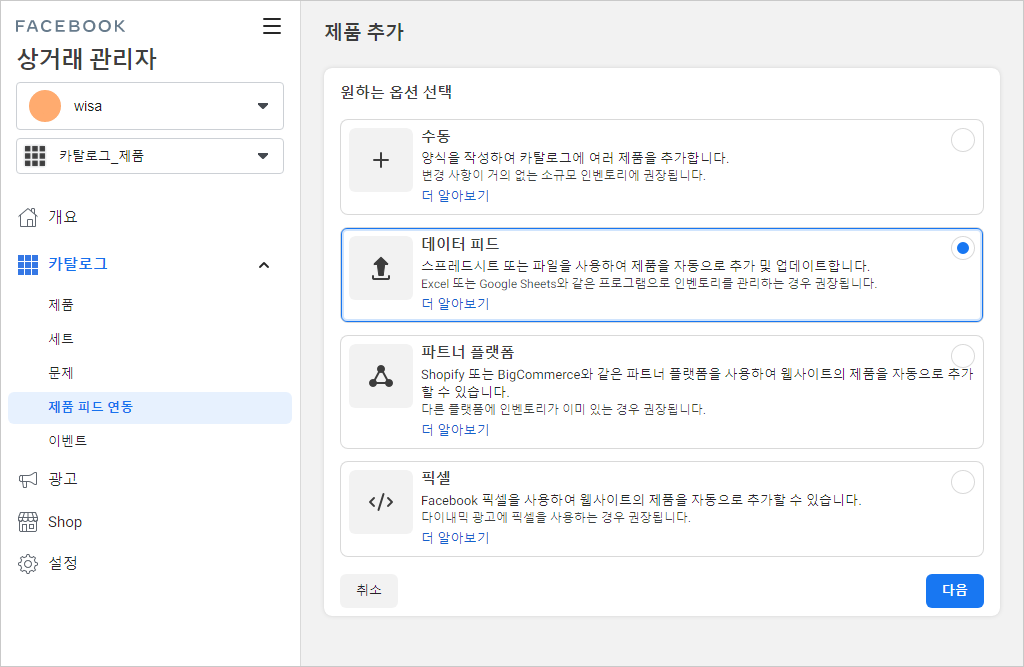The height and width of the screenshot is (667, 1024).
Task: Click the 설정 gear icon
Action: [x=28, y=564]
